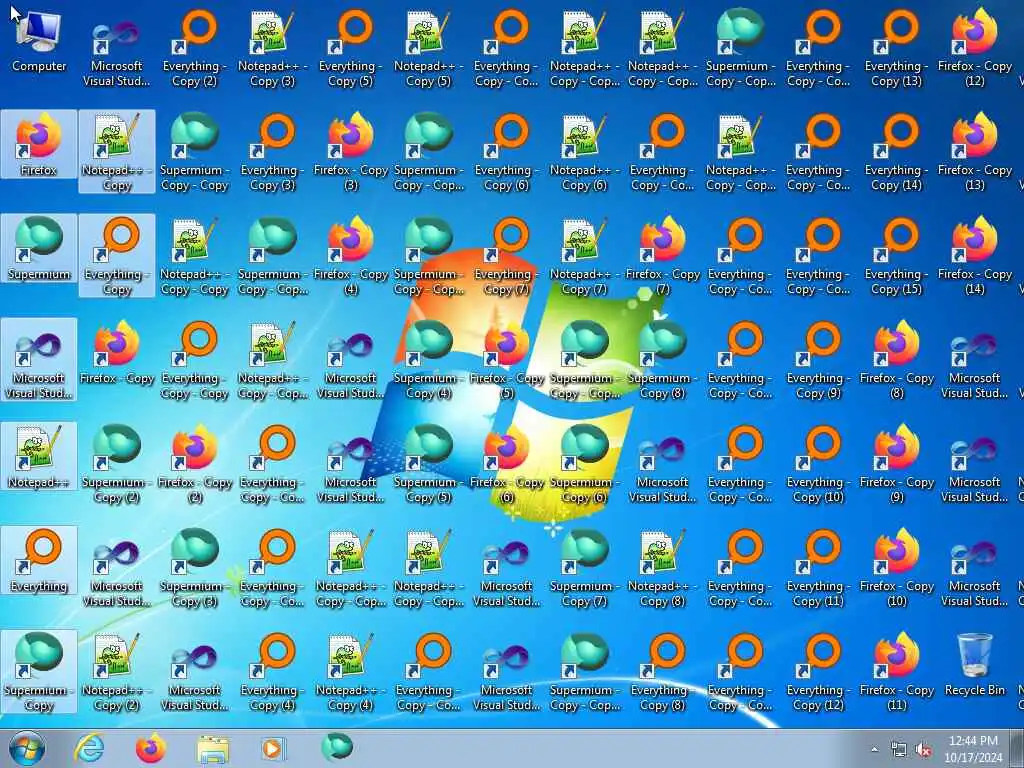The height and width of the screenshot is (768, 1024).
Task: Select Notepad++ - Copy (6) icon
Action: [584, 152]
